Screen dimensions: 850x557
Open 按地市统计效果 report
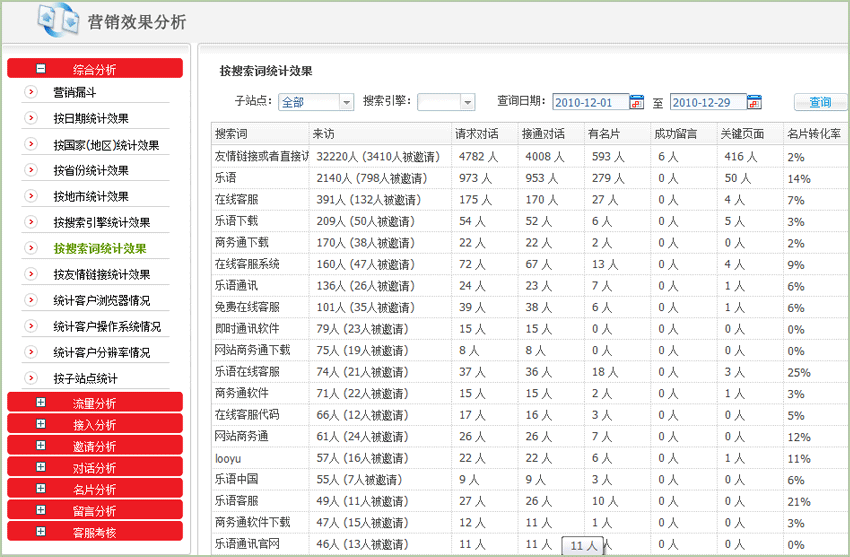coord(91,197)
